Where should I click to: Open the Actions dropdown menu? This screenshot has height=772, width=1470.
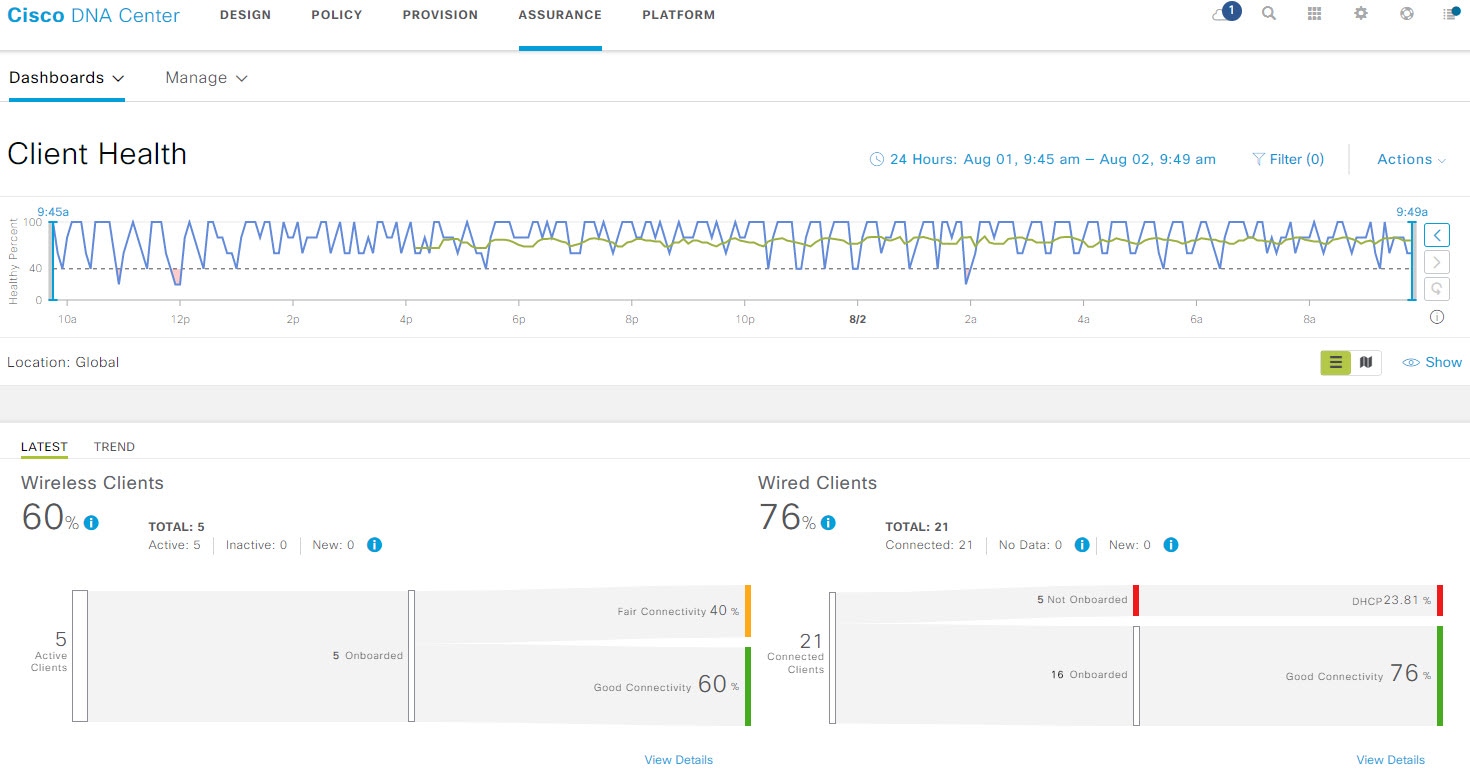[1412, 159]
